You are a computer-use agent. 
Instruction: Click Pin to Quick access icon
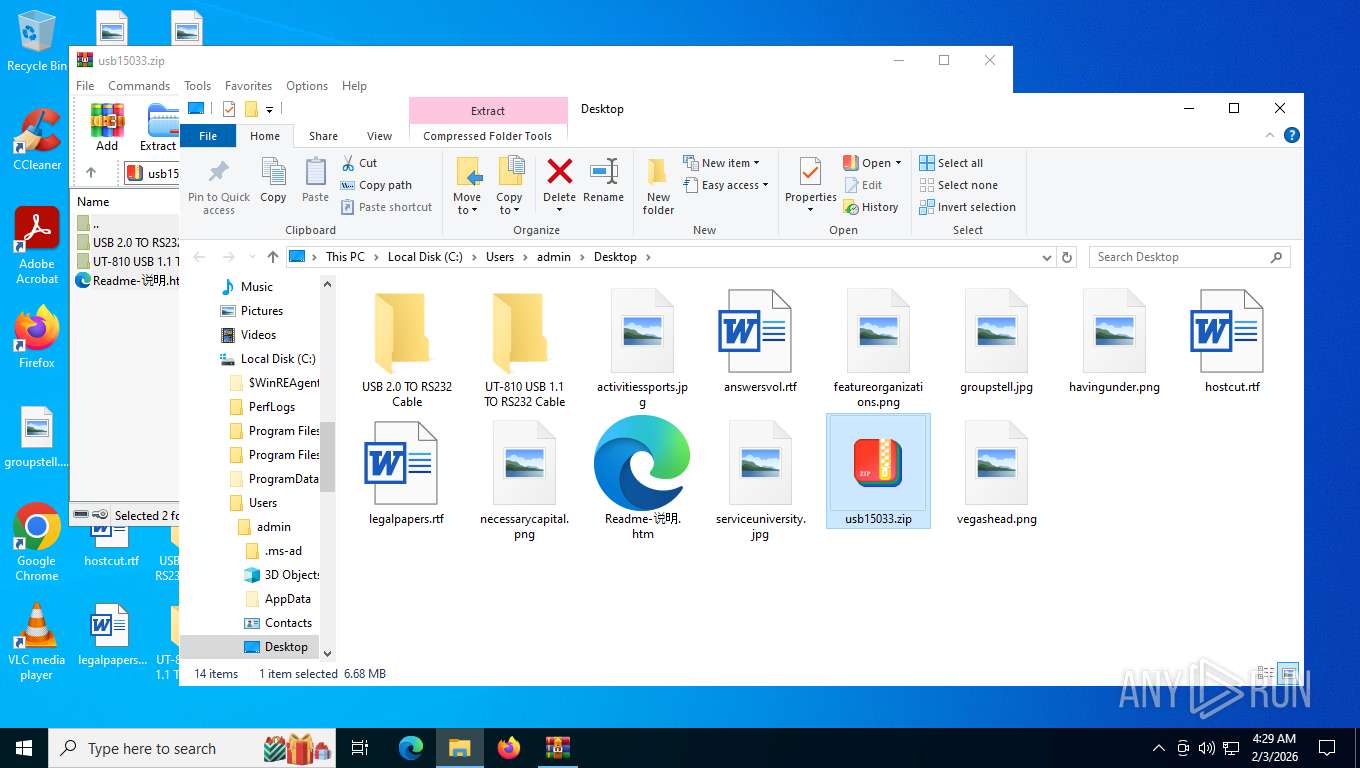pos(218,172)
